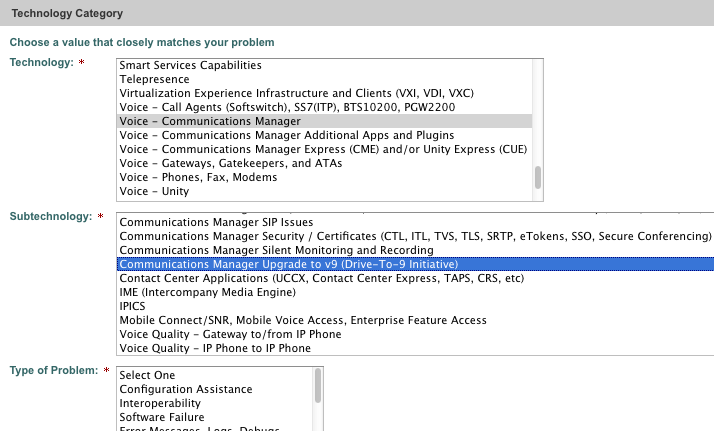Choose Contact Center Applications (UCCX) subtechnology
This screenshot has width=714, height=431.
415,279
